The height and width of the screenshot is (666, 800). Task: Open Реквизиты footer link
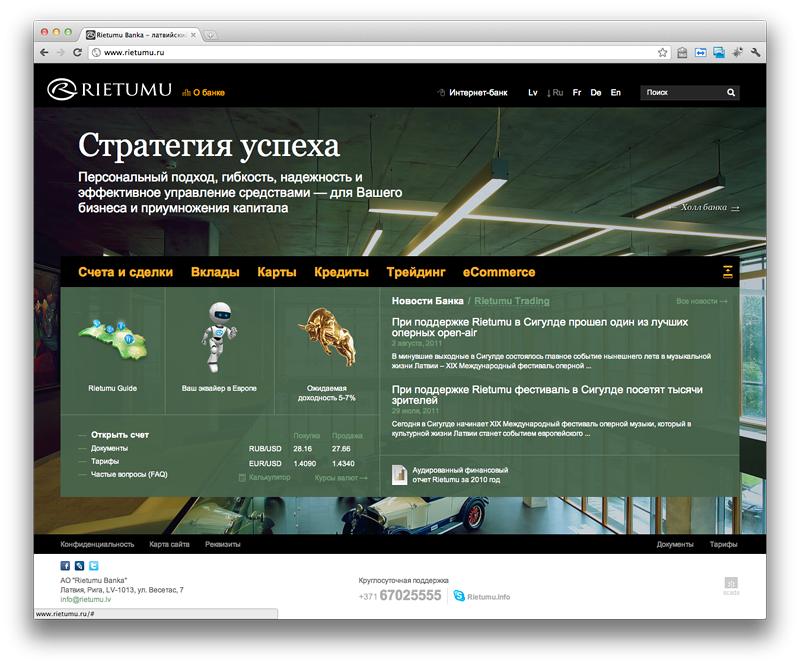coord(222,544)
